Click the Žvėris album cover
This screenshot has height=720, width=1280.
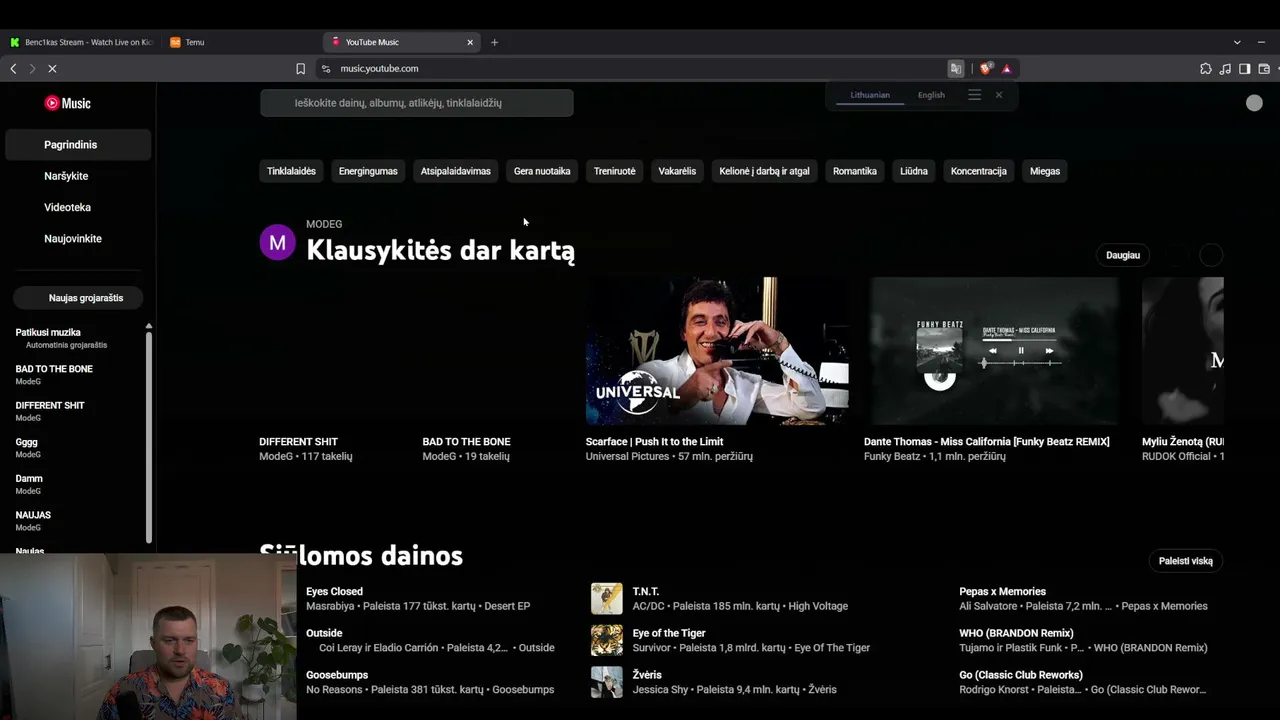[x=607, y=682]
